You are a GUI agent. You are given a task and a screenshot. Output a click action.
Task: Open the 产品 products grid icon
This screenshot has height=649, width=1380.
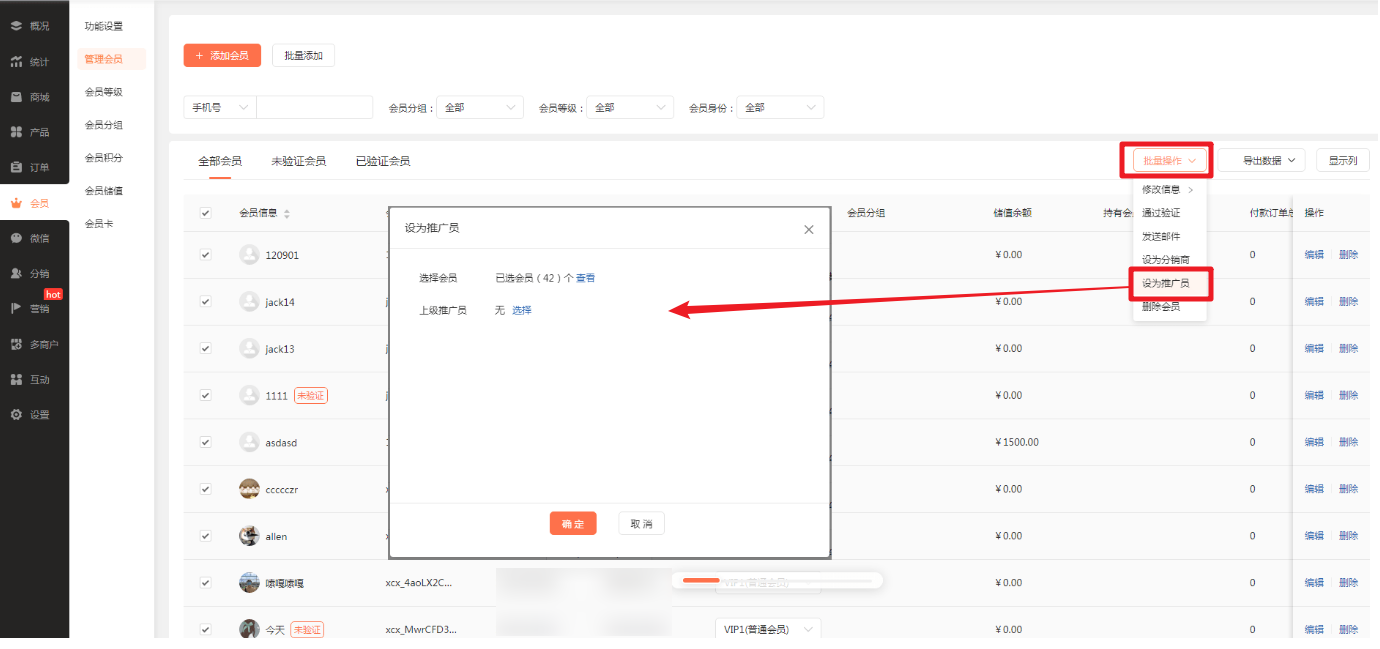click(16, 132)
